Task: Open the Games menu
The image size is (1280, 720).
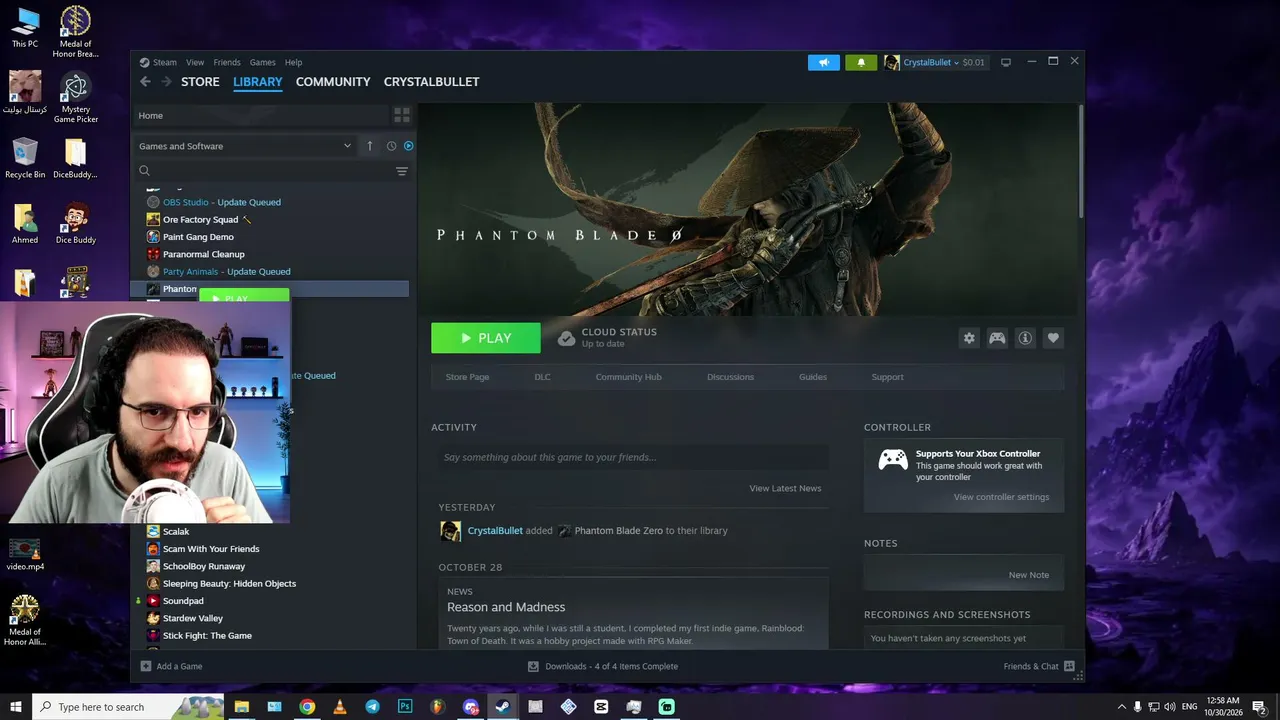Action: pyautogui.click(x=263, y=62)
